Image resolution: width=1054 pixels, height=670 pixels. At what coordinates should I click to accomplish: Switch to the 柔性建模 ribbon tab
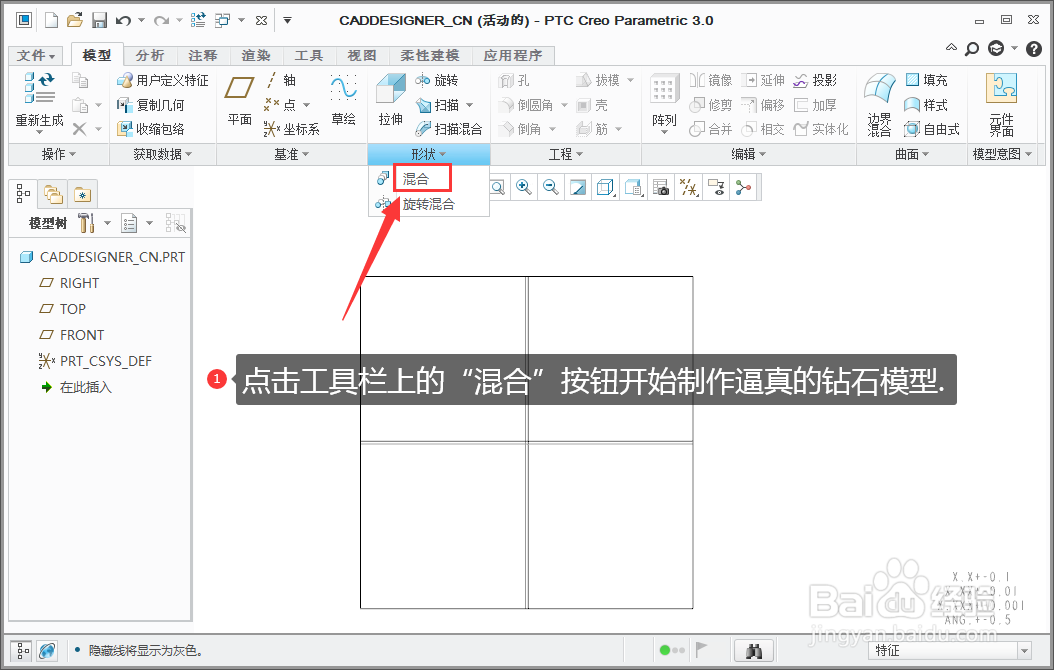click(x=430, y=55)
